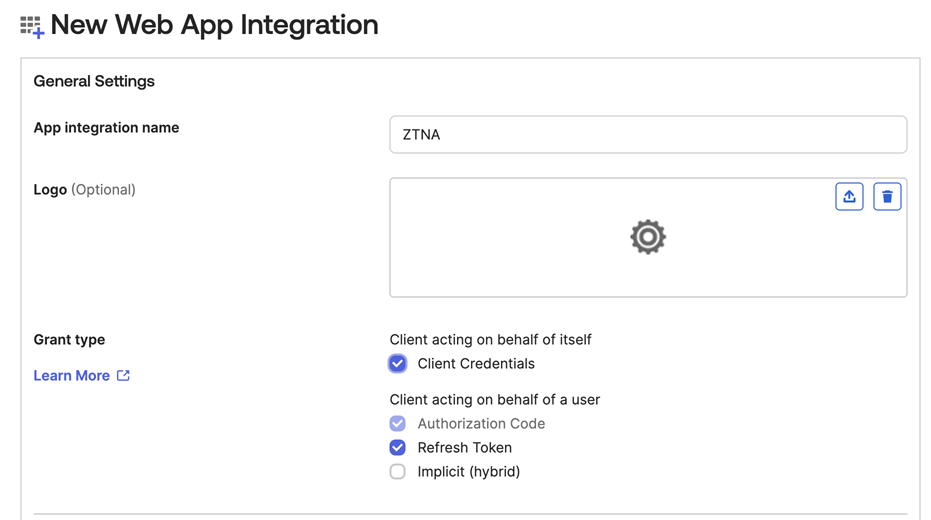Click the Logo (Optional) label
Viewport: 931px width, 520px height.
(x=84, y=190)
